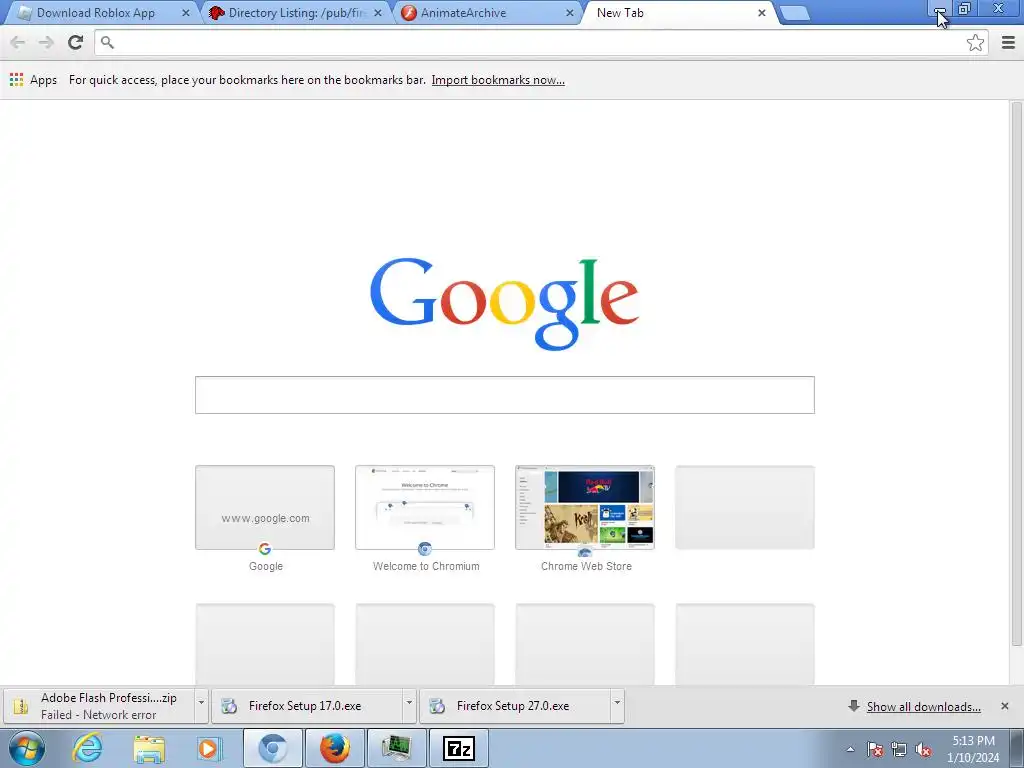Open Windows Media Player from taskbar
The width and height of the screenshot is (1024, 768).
[209, 748]
